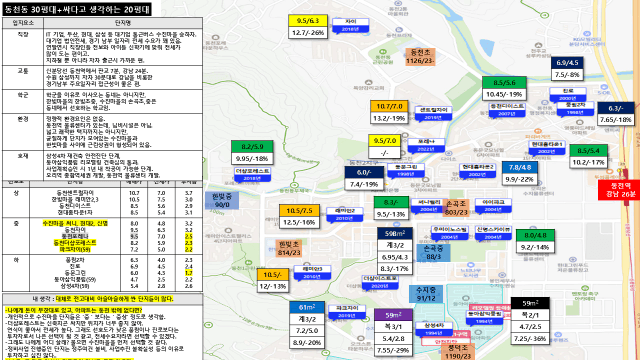Click the 7.5/-8% value box
Image resolution: width=640 pixels, height=360 pixels.
coord(567,75)
